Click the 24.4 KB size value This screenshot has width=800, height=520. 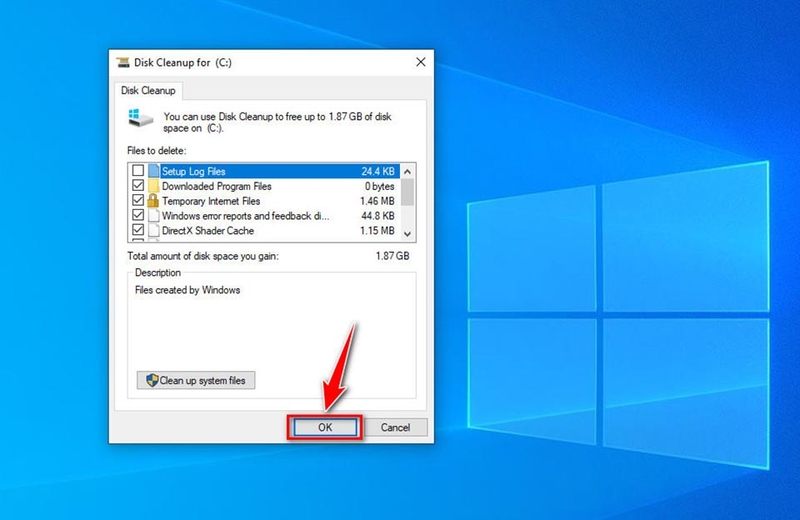tap(378, 171)
